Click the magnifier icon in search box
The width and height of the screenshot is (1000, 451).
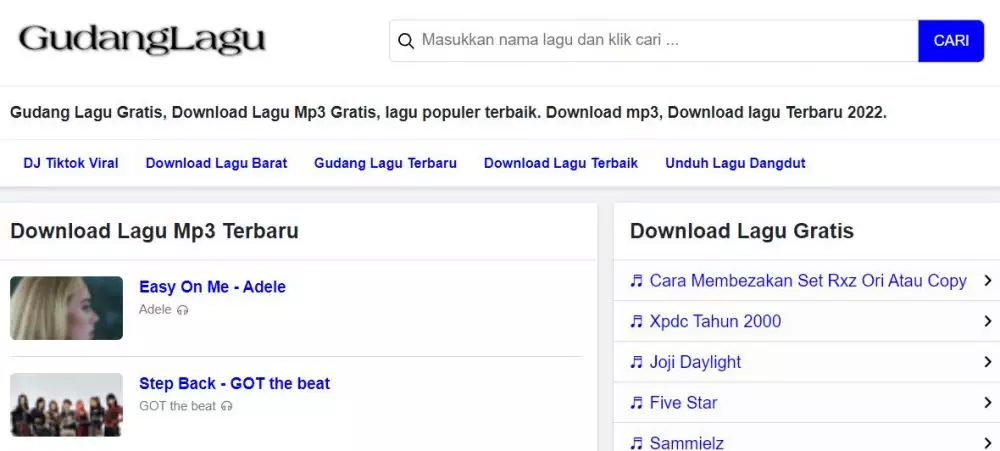pyautogui.click(x=406, y=41)
